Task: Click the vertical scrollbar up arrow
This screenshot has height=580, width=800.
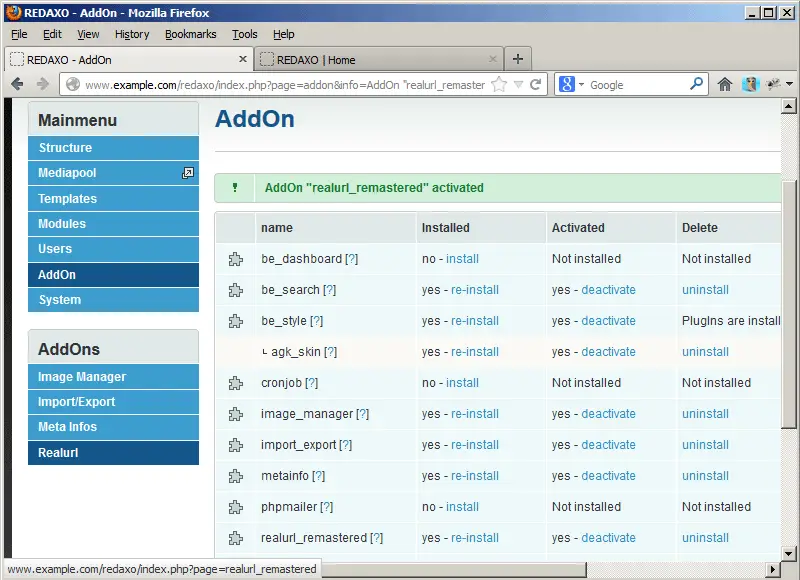Action: (788, 106)
